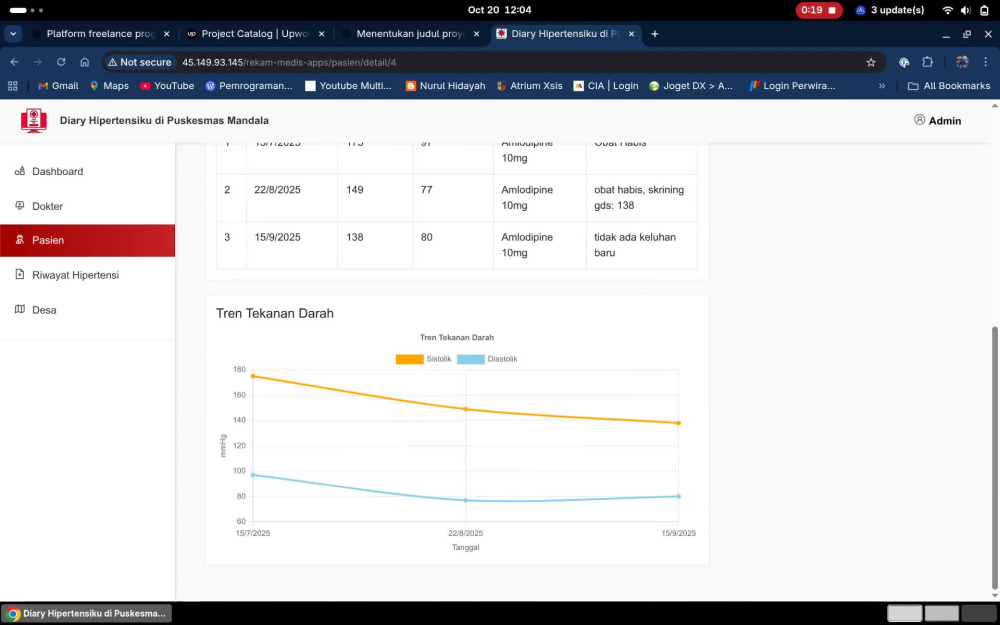Image resolution: width=1000 pixels, height=625 pixels.
Task: Click the Admin profile icon
Action: (920, 119)
